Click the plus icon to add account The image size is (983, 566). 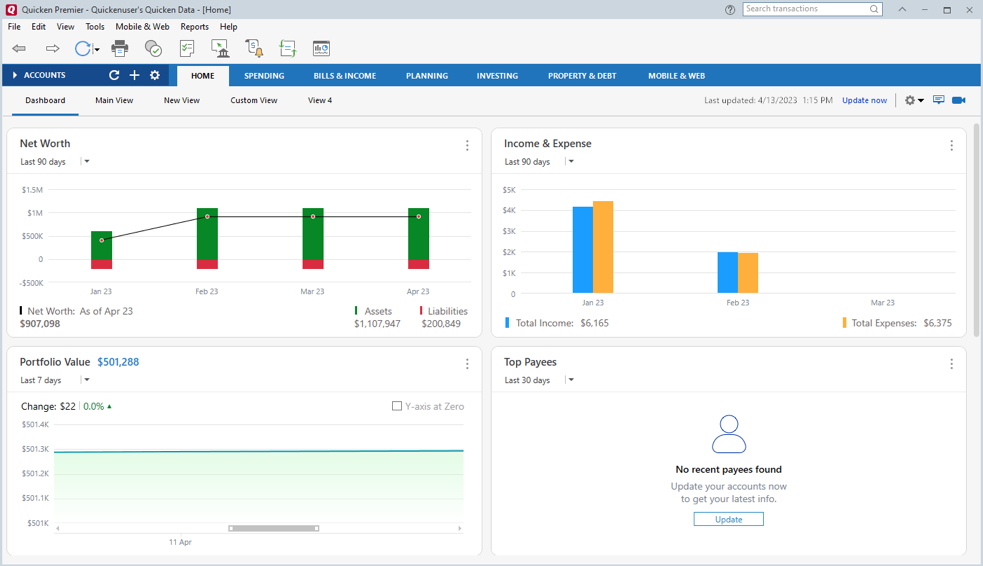tap(134, 75)
